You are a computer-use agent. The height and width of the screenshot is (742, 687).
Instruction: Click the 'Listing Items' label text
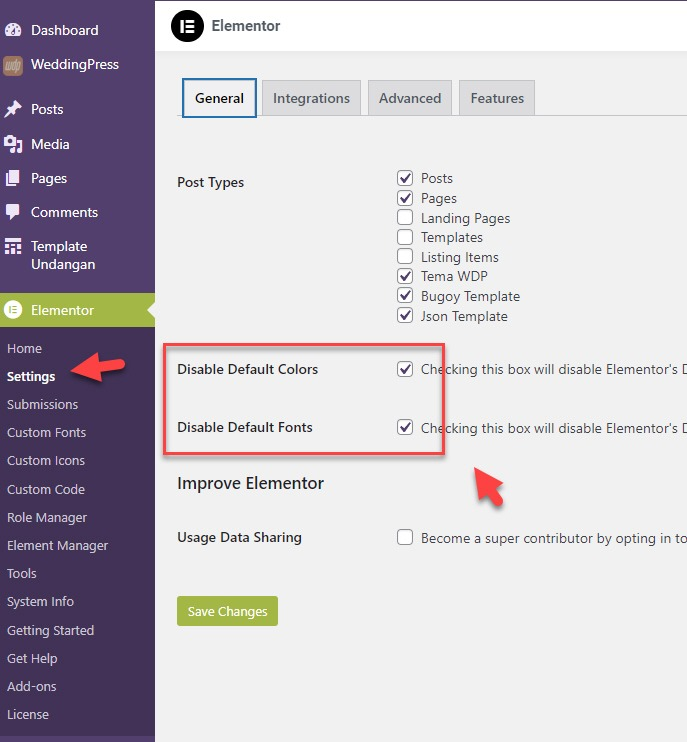[x=460, y=257]
